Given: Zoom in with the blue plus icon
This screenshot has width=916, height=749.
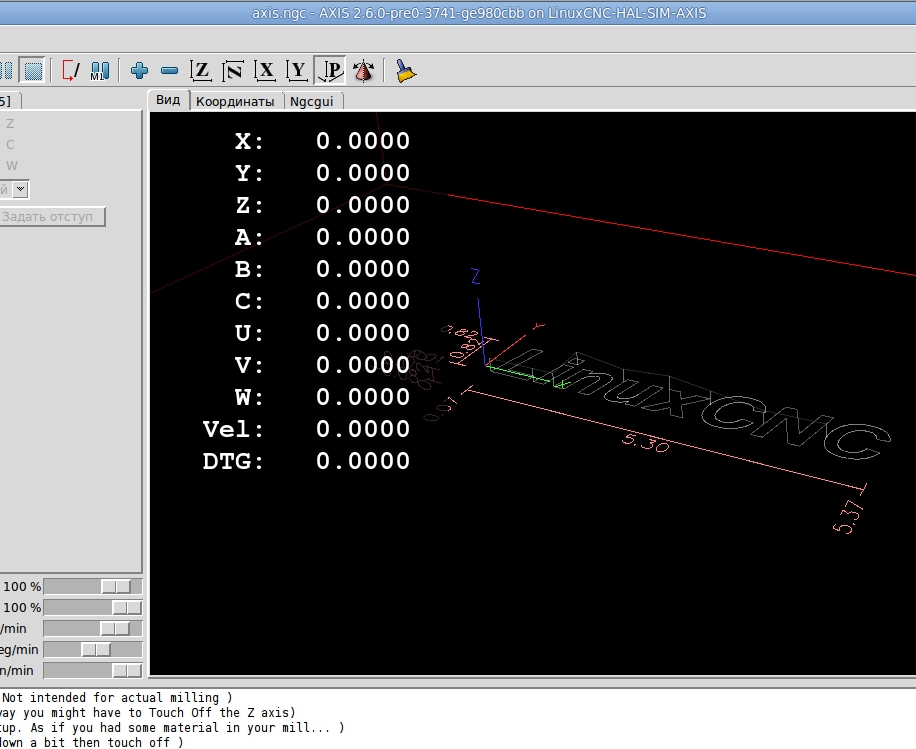Looking at the screenshot, I should pos(140,71).
